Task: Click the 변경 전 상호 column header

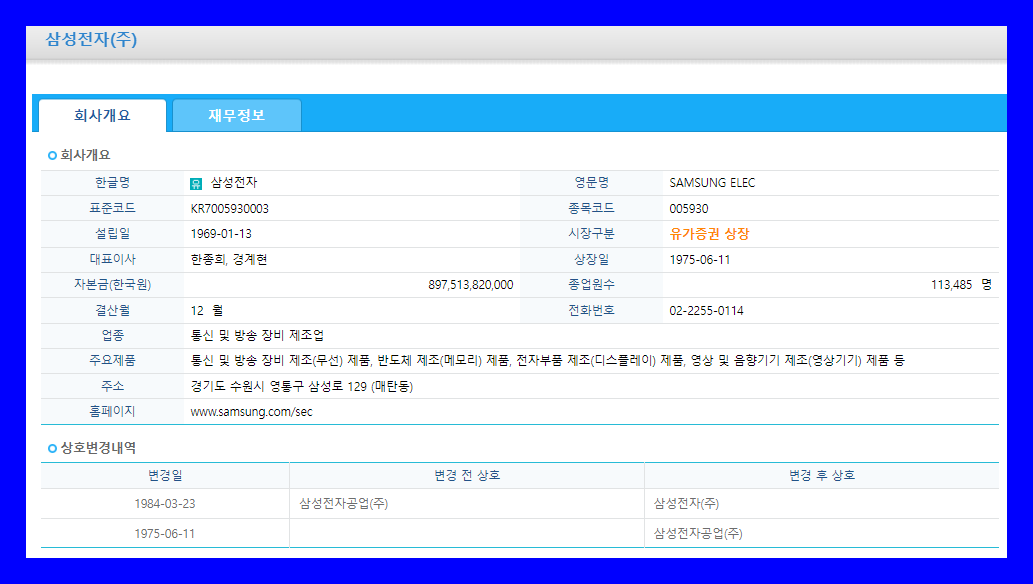Action: tap(467, 475)
